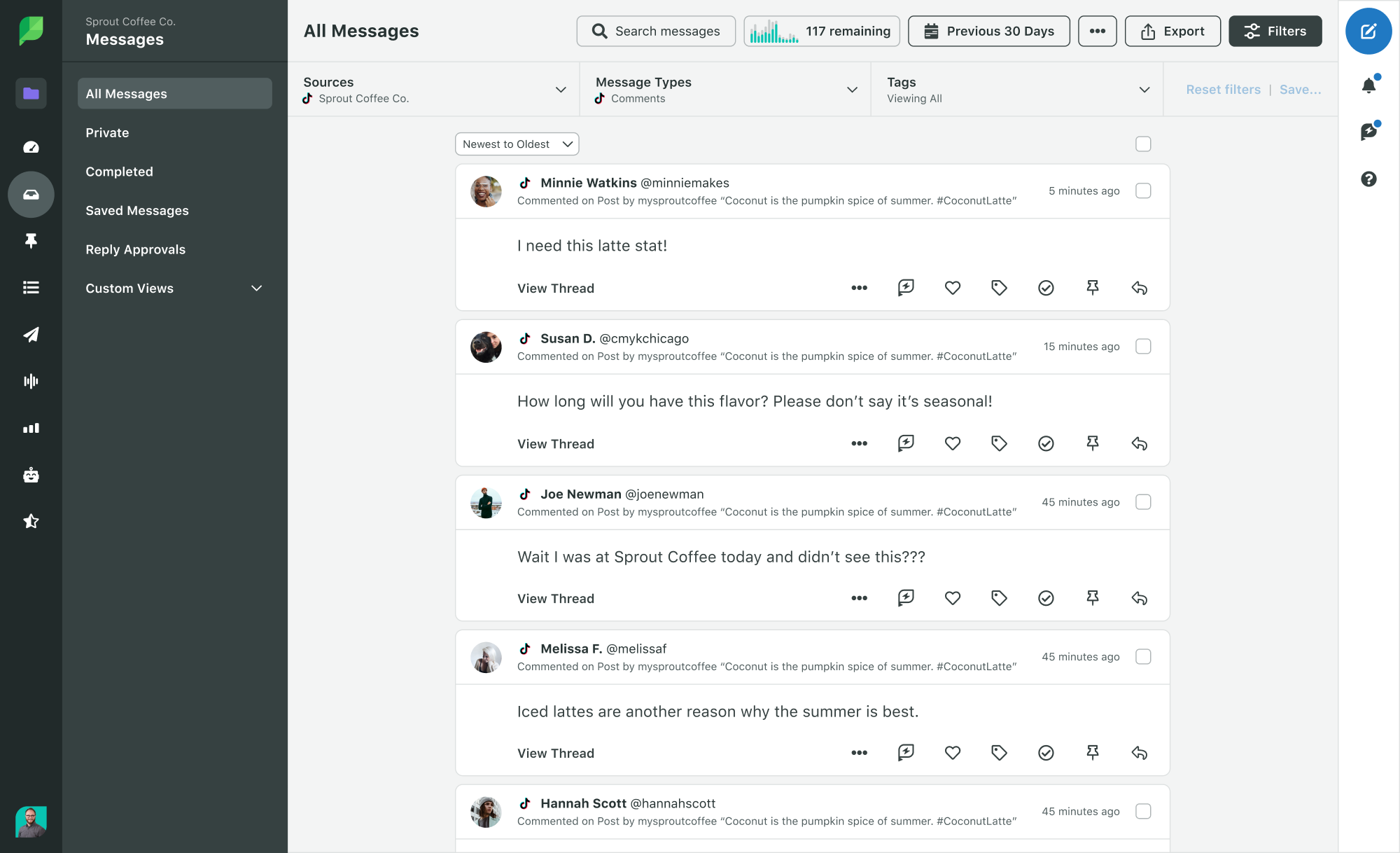Check Melissa F.'s message checkbox
1400x853 pixels.
click(1143, 656)
